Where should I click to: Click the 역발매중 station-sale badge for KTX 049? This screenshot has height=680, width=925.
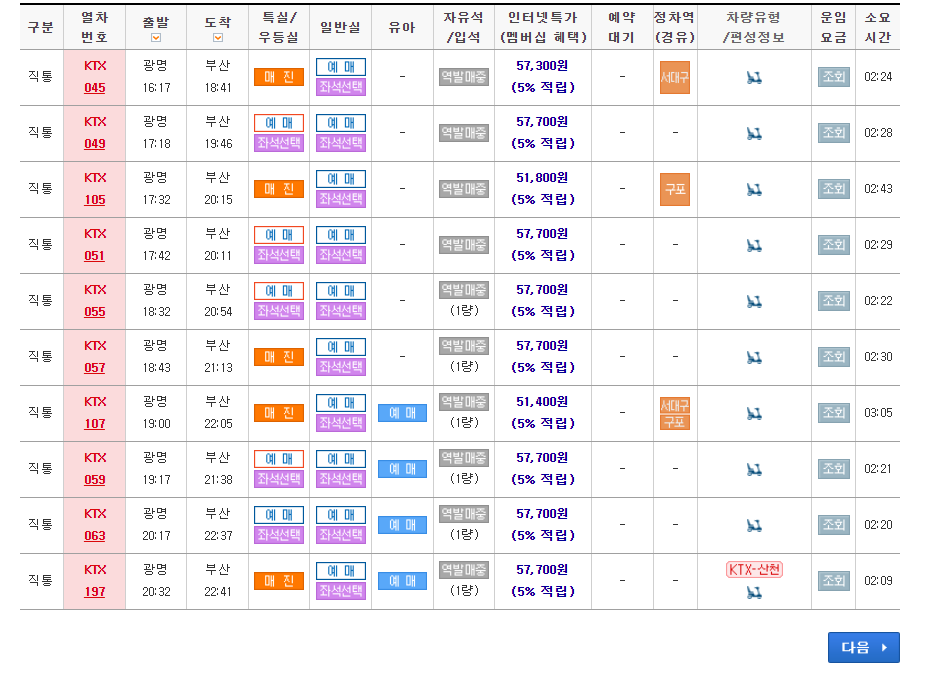462,131
